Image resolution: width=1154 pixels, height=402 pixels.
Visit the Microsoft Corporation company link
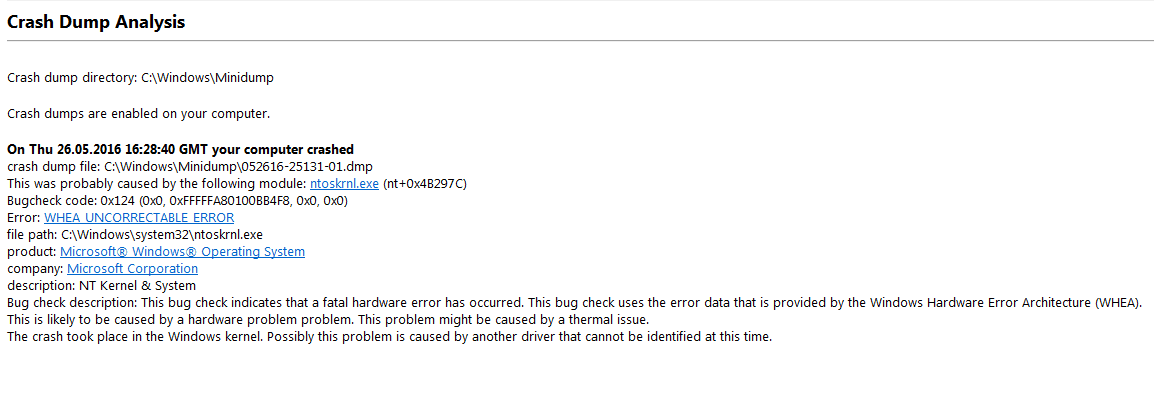pos(132,269)
